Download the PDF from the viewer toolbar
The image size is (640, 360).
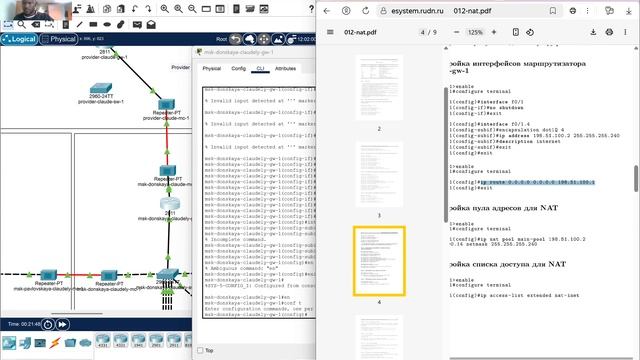tap(593, 32)
